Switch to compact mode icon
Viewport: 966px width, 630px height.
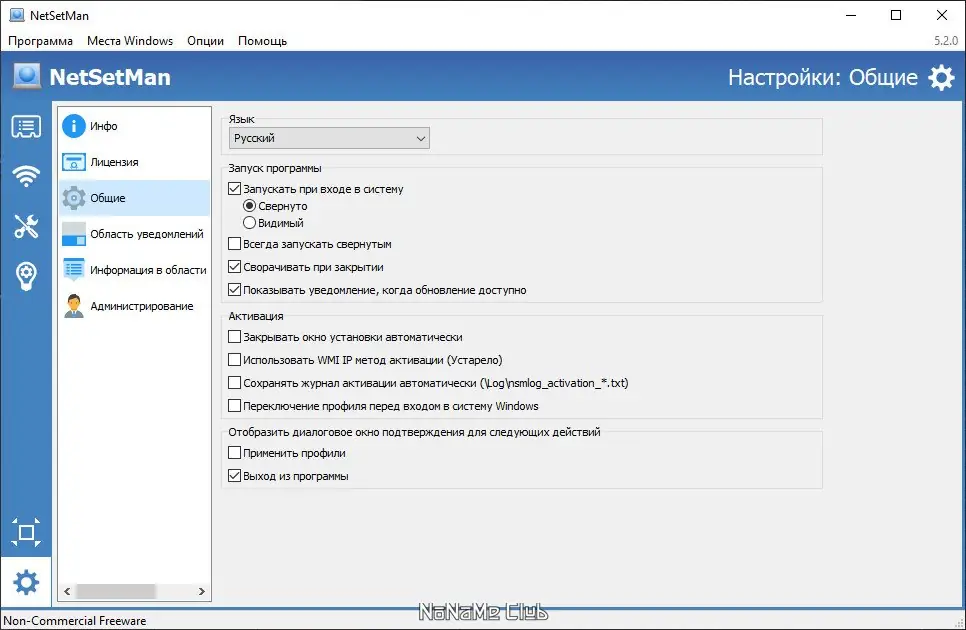tap(26, 532)
